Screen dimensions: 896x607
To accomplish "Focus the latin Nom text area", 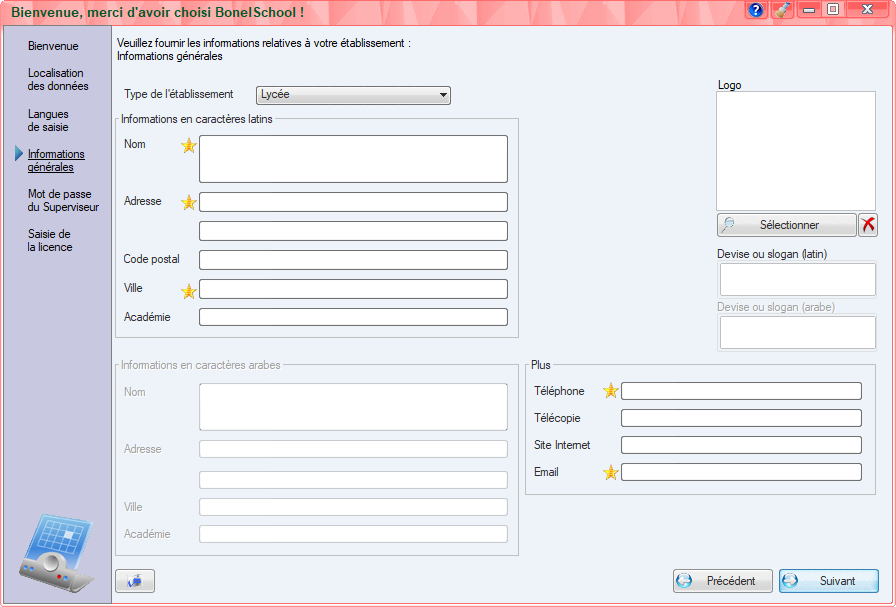I will pos(353,159).
